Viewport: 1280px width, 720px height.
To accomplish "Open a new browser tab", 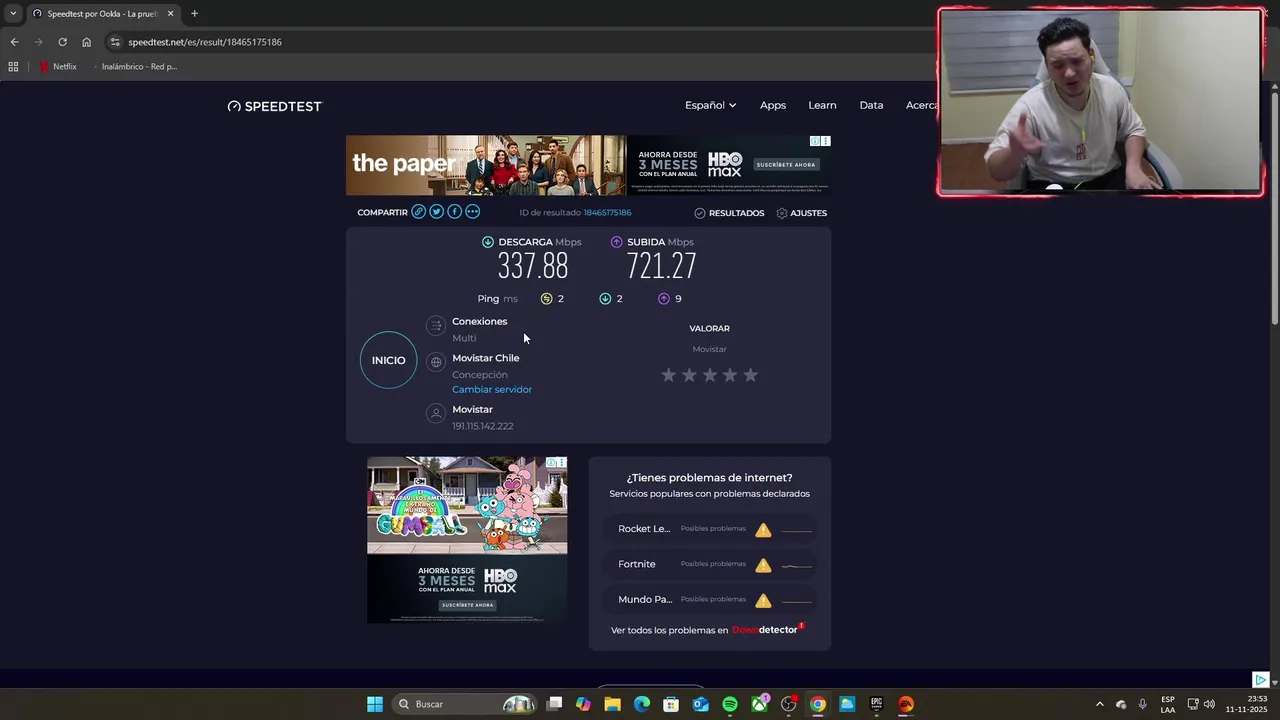I will pyautogui.click(x=194, y=14).
